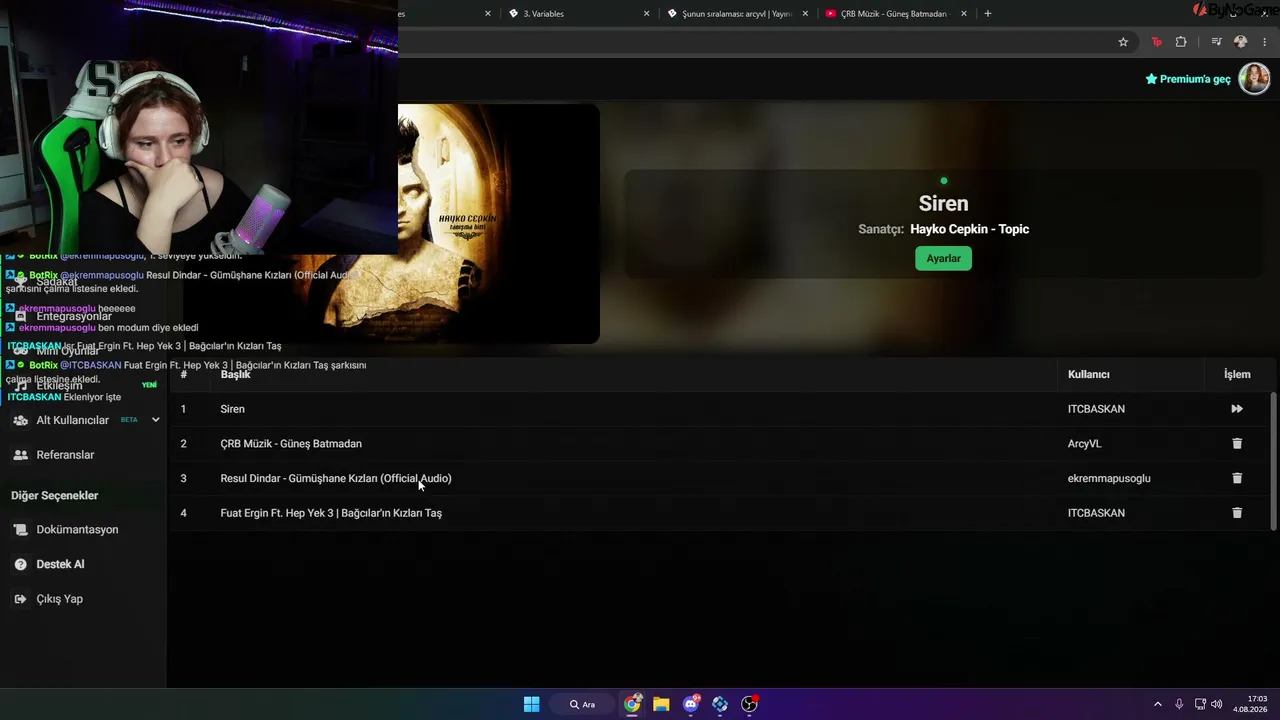Click the Referanslar people icon
This screenshot has width=1280, height=720.
pyautogui.click(x=20, y=455)
